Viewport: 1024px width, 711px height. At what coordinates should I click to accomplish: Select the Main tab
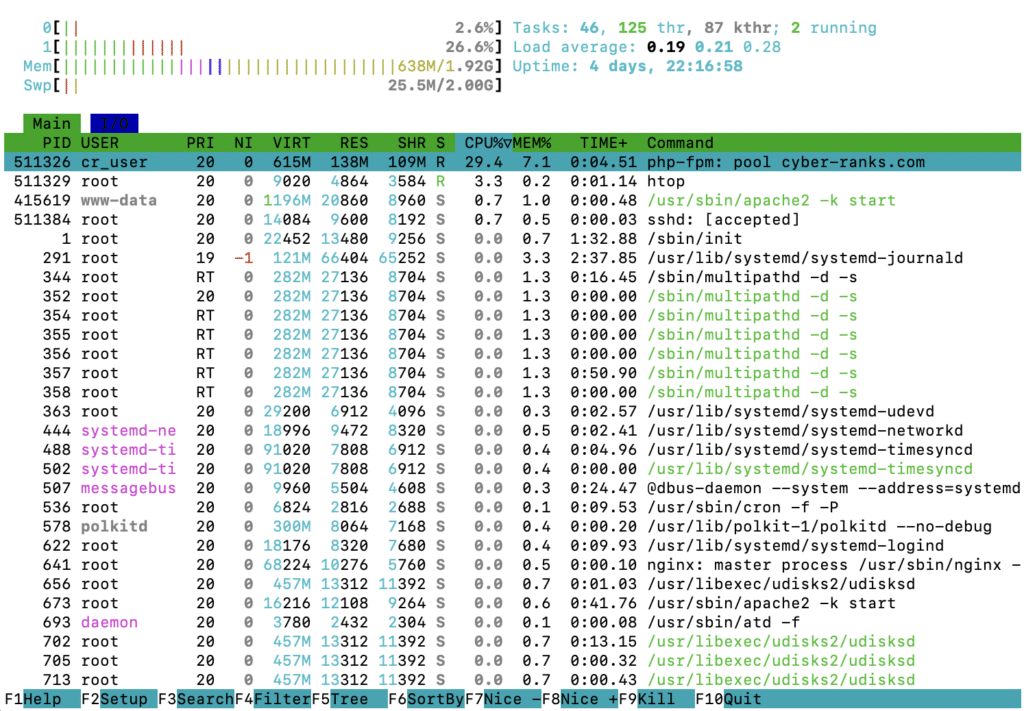pos(51,124)
